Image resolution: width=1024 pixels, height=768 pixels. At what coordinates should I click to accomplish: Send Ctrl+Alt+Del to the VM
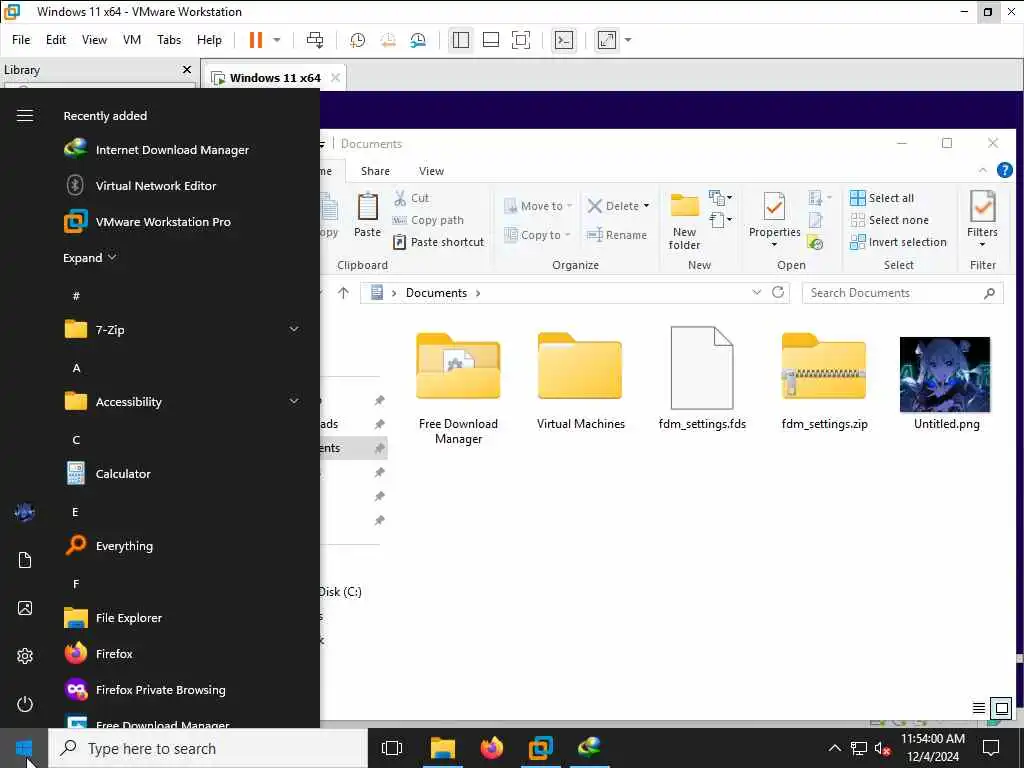point(315,40)
